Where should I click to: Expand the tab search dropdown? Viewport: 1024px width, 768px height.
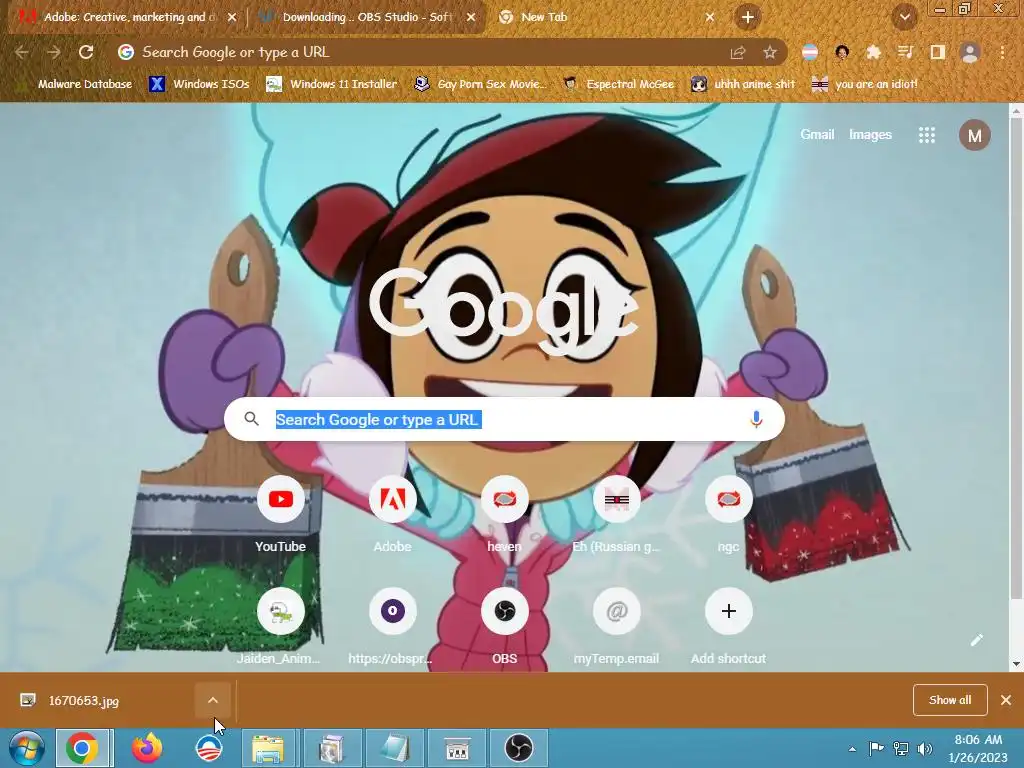coord(904,17)
